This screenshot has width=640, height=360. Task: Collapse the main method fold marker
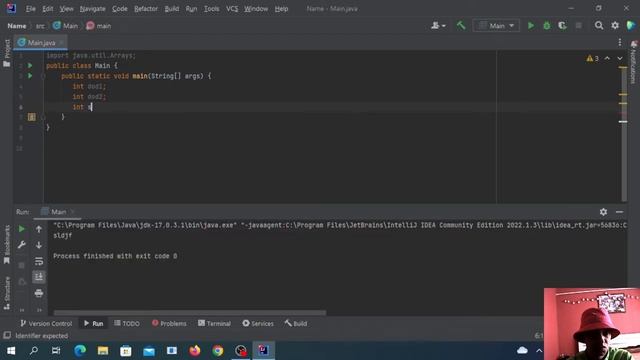point(43,76)
